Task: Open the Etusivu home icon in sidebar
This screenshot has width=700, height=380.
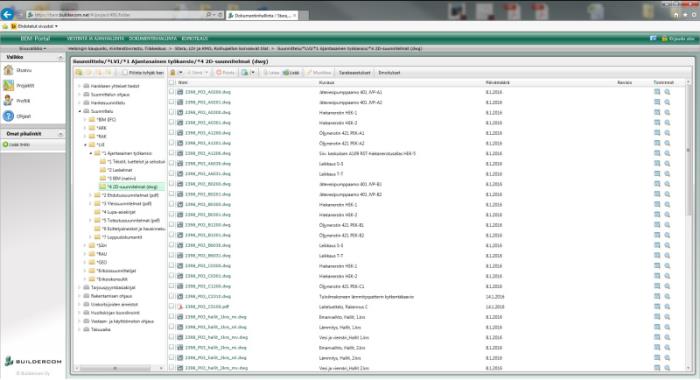Action: click(x=8, y=70)
